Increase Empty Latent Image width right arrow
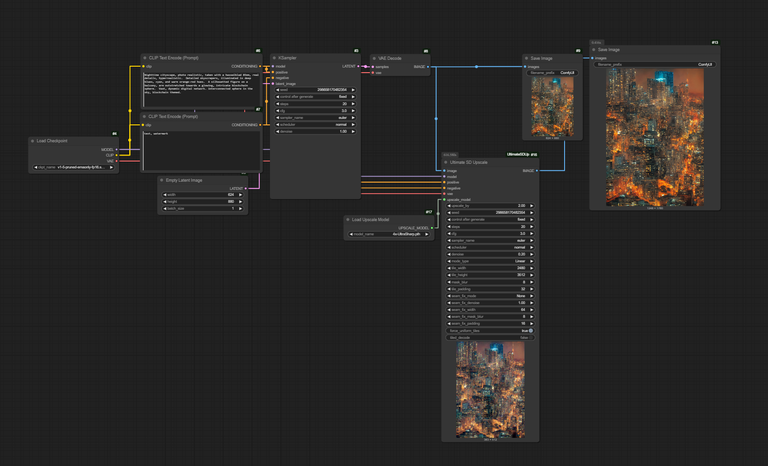768x466 pixels. tap(240, 195)
